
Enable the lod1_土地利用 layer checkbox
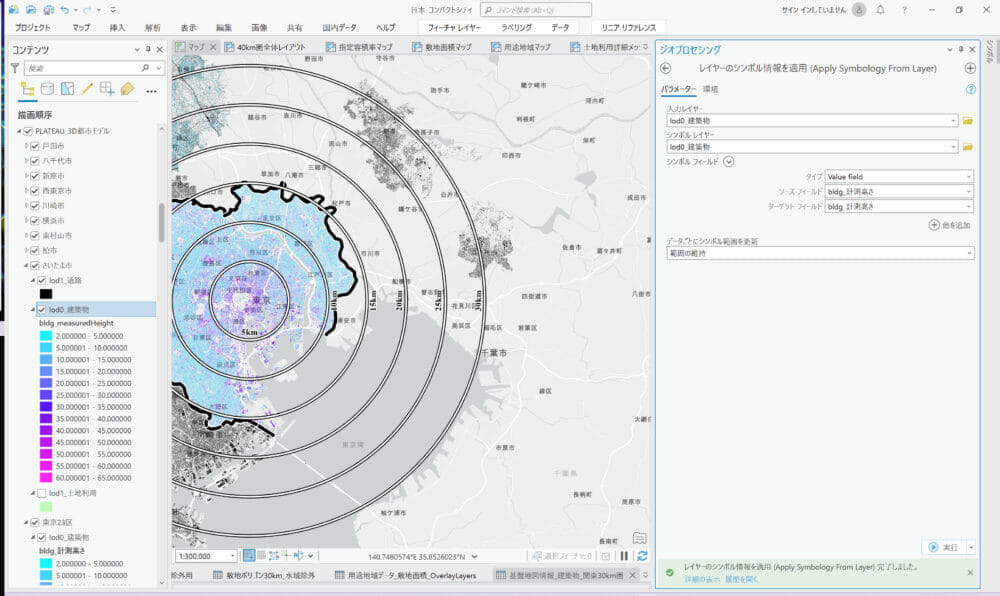click(x=42, y=493)
